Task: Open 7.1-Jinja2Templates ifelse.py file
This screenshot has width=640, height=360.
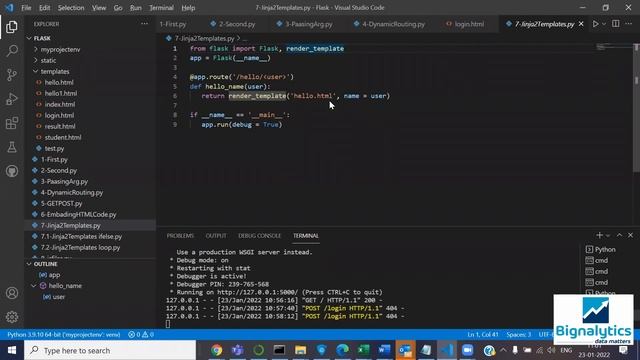Action: [81, 236]
